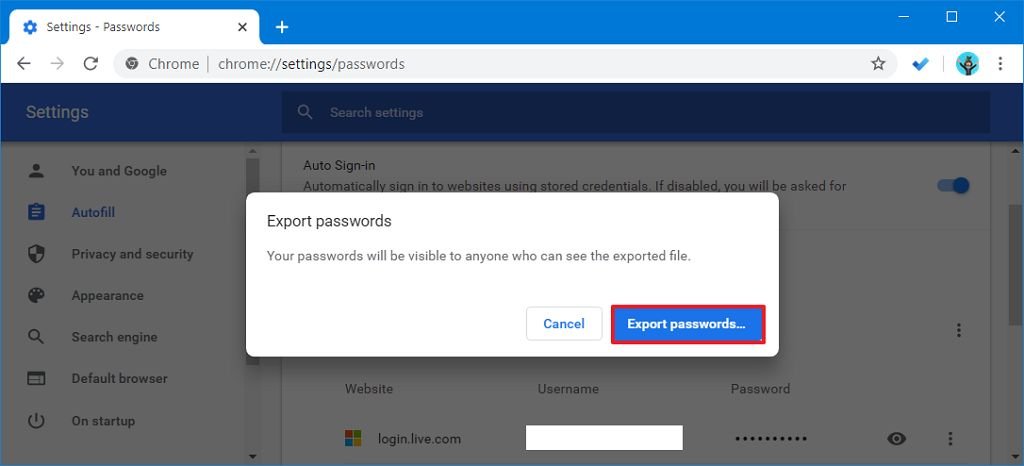Click the Appearance palette icon
Screen dimensions: 1024x466
pos(37,296)
